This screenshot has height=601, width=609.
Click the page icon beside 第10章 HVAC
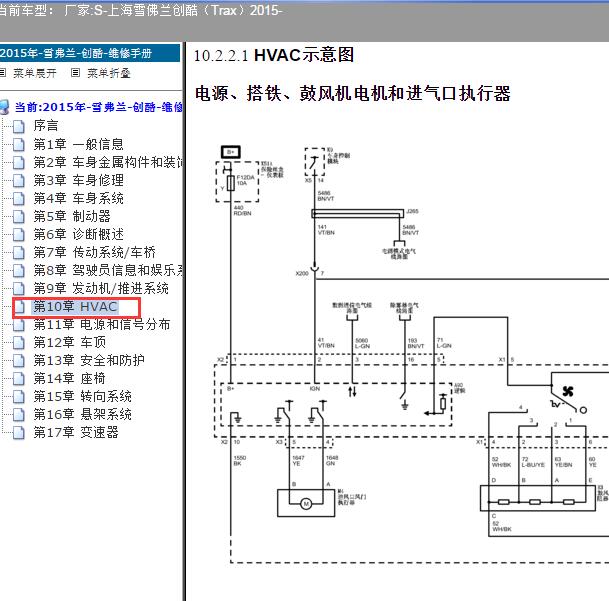[20, 307]
